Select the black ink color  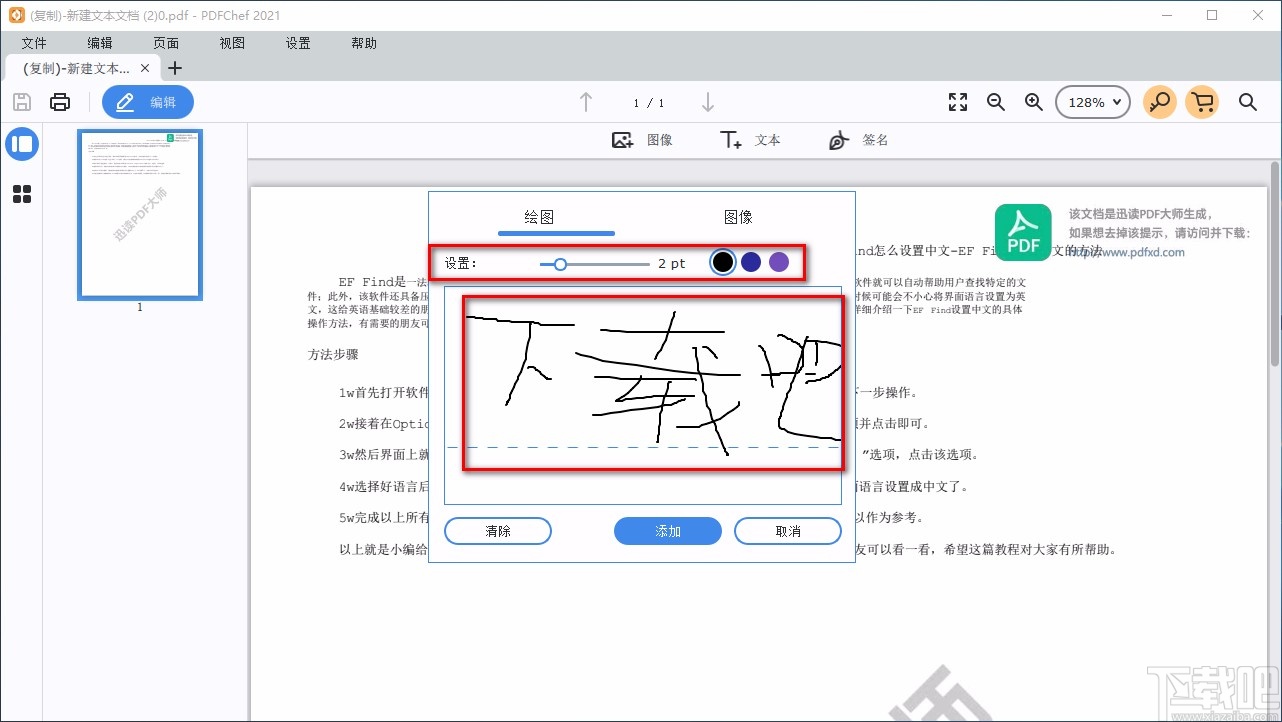(723, 262)
